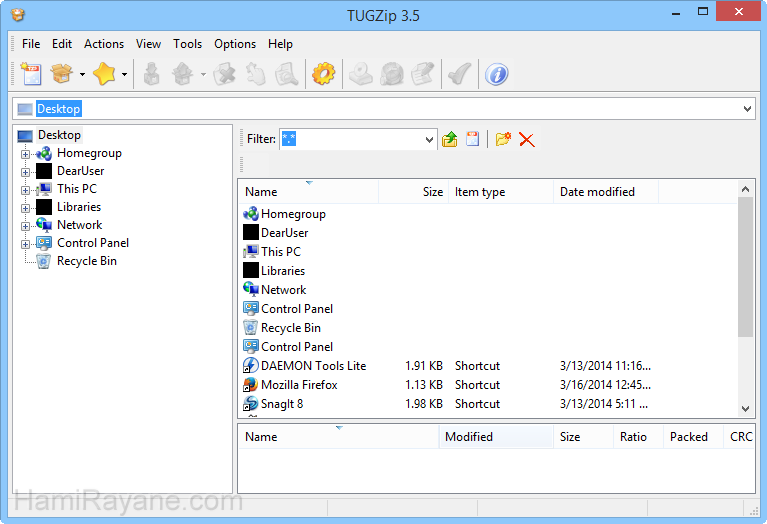Sort by Item type column header
Viewport: 767px width, 524px height.
[501, 192]
